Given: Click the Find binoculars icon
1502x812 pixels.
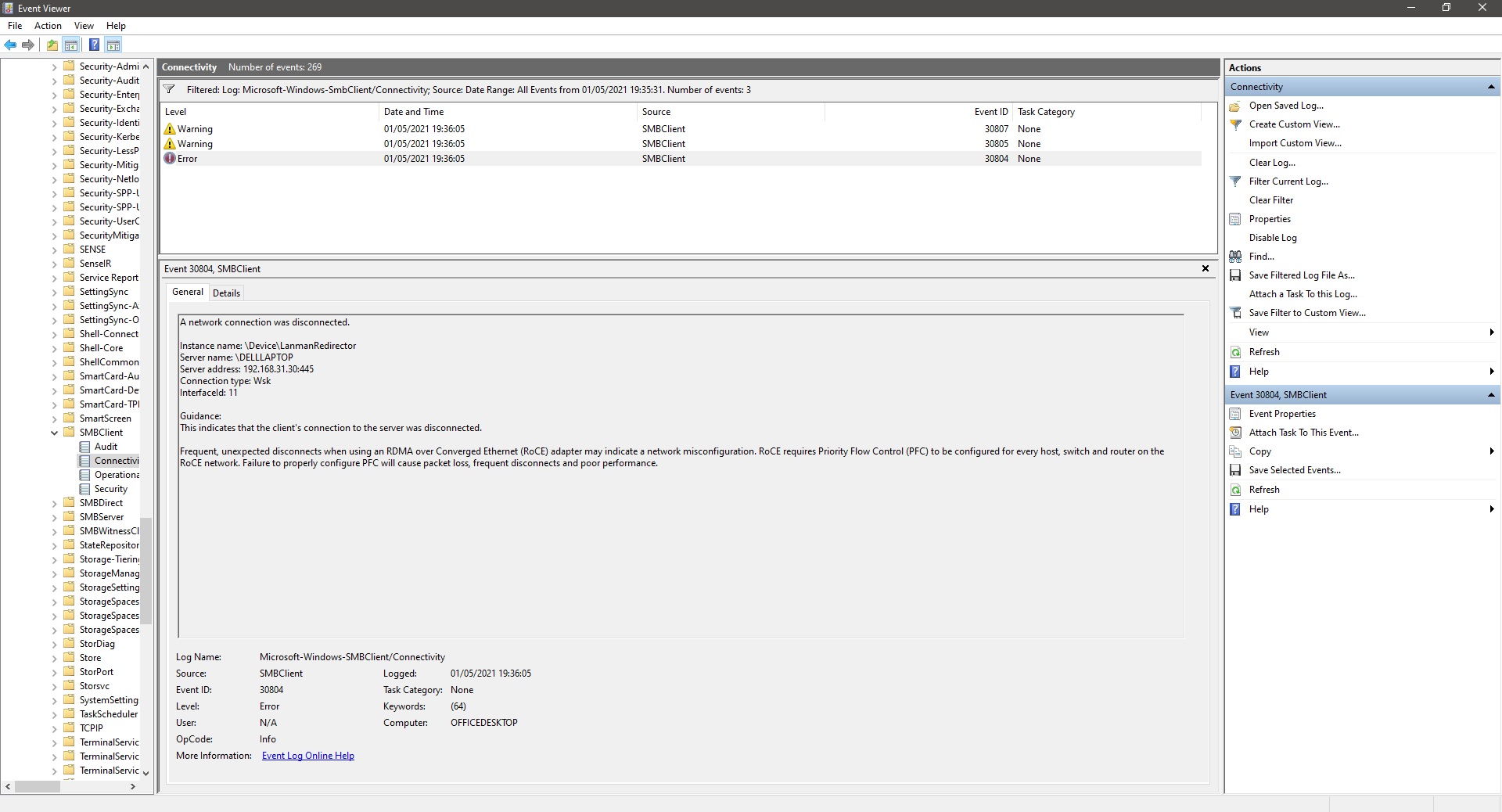Looking at the screenshot, I should (1235, 257).
